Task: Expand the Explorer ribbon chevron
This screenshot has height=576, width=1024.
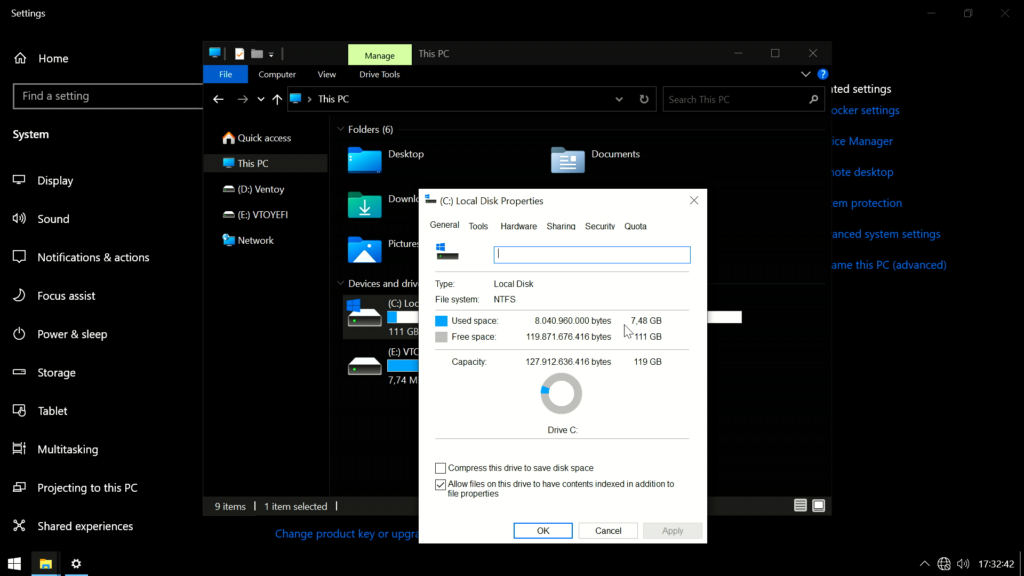Action: pos(806,74)
